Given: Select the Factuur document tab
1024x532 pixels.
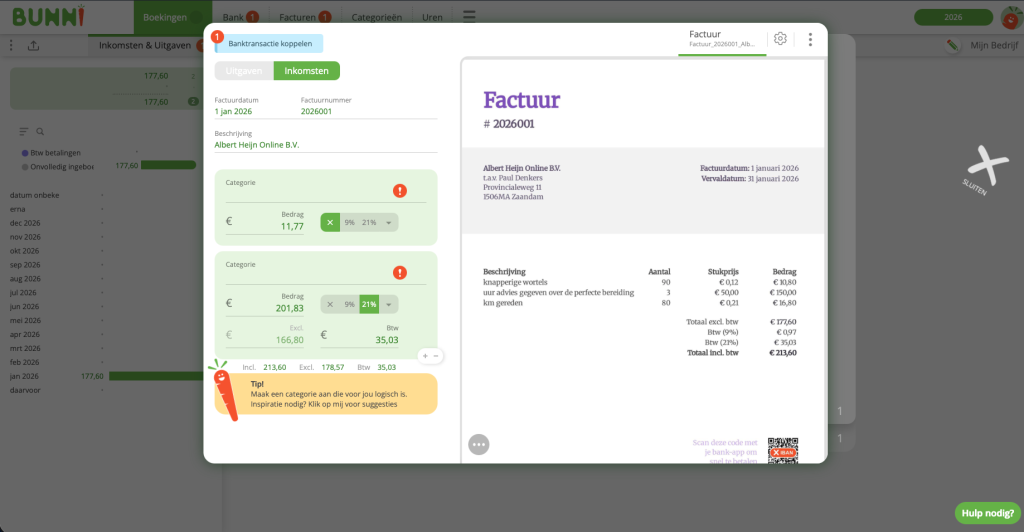Looking at the screenshot, I should pos(722,39).
